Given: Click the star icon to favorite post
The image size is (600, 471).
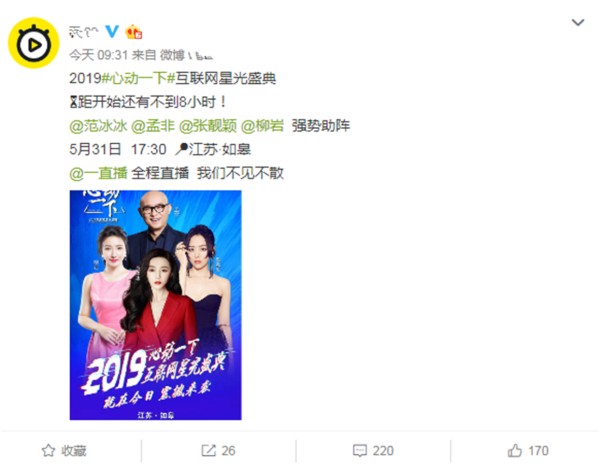Looking at the screenshot, I should tap(48, 450).
